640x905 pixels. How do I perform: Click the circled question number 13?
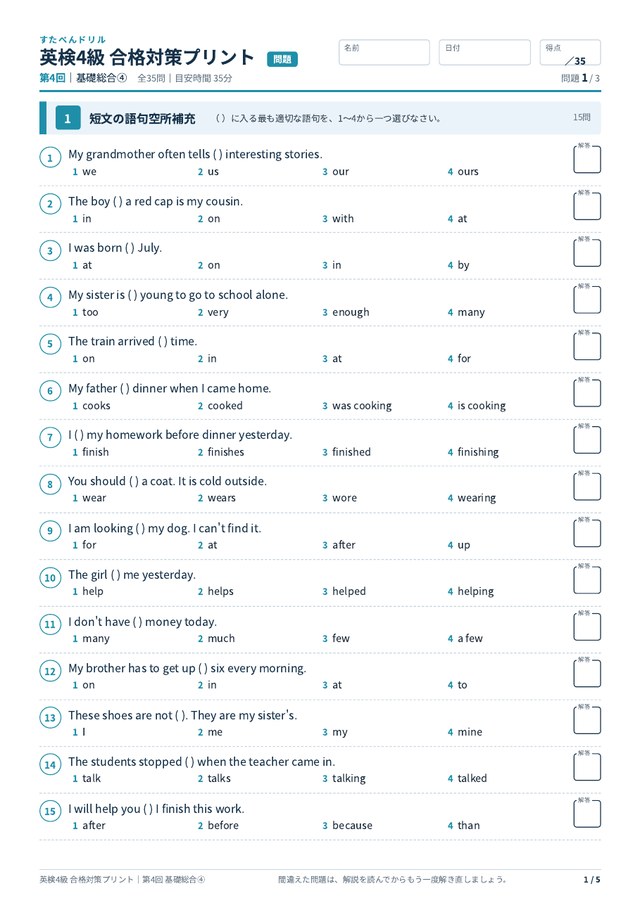[x=50, y=718]
